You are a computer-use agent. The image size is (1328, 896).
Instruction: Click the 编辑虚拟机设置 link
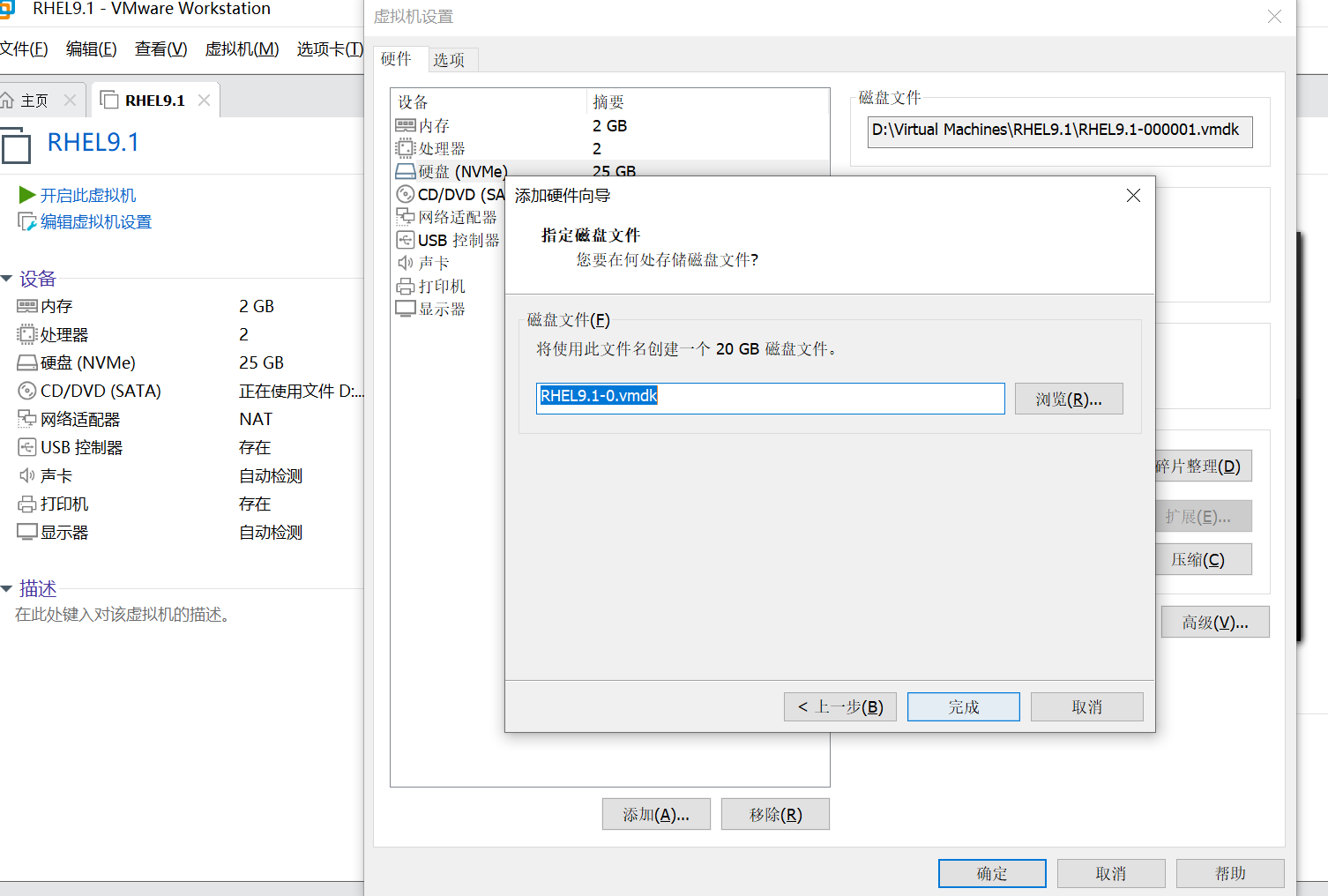pyautogui.click(x=96, y=221)
